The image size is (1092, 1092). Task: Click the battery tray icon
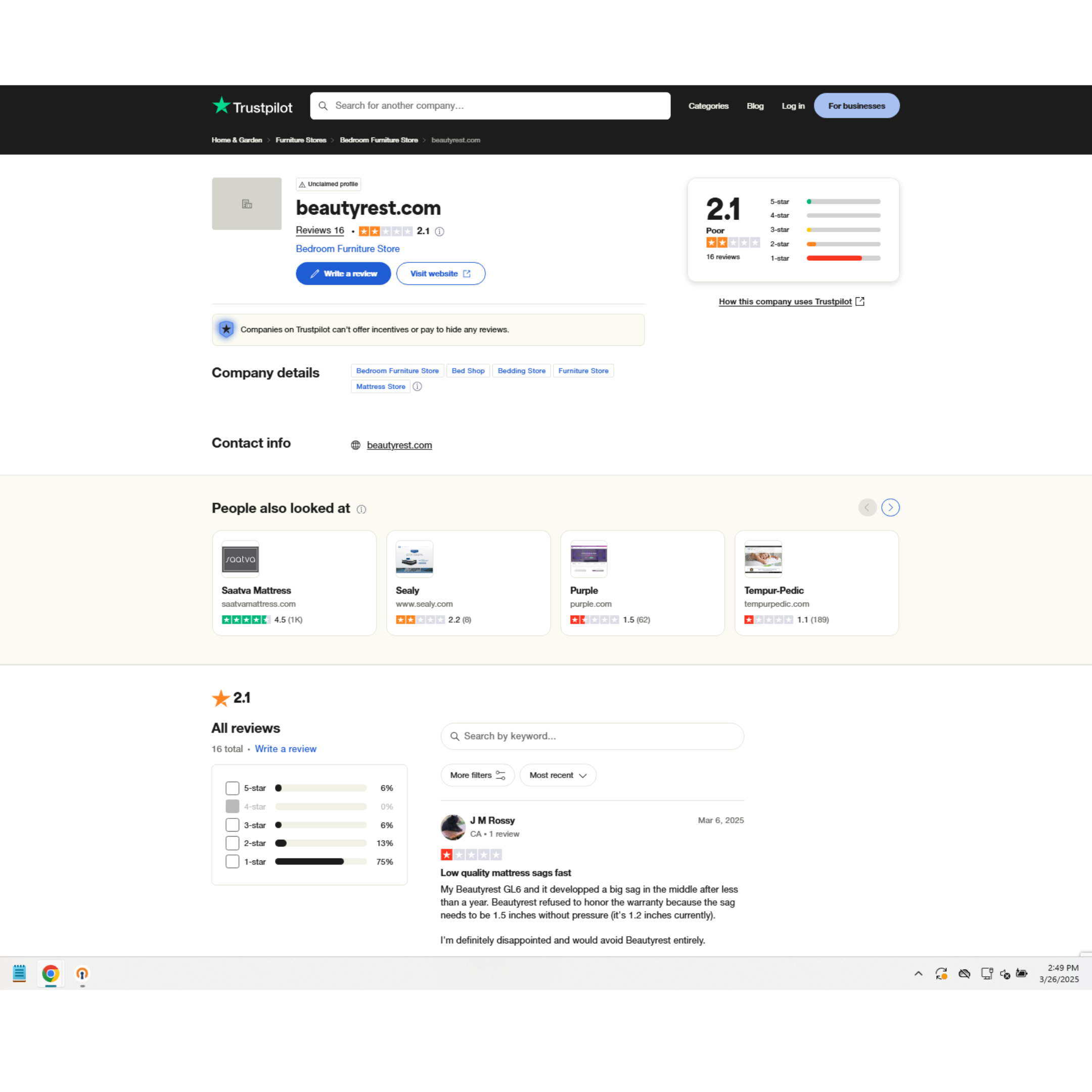[x=1021, y=973]
